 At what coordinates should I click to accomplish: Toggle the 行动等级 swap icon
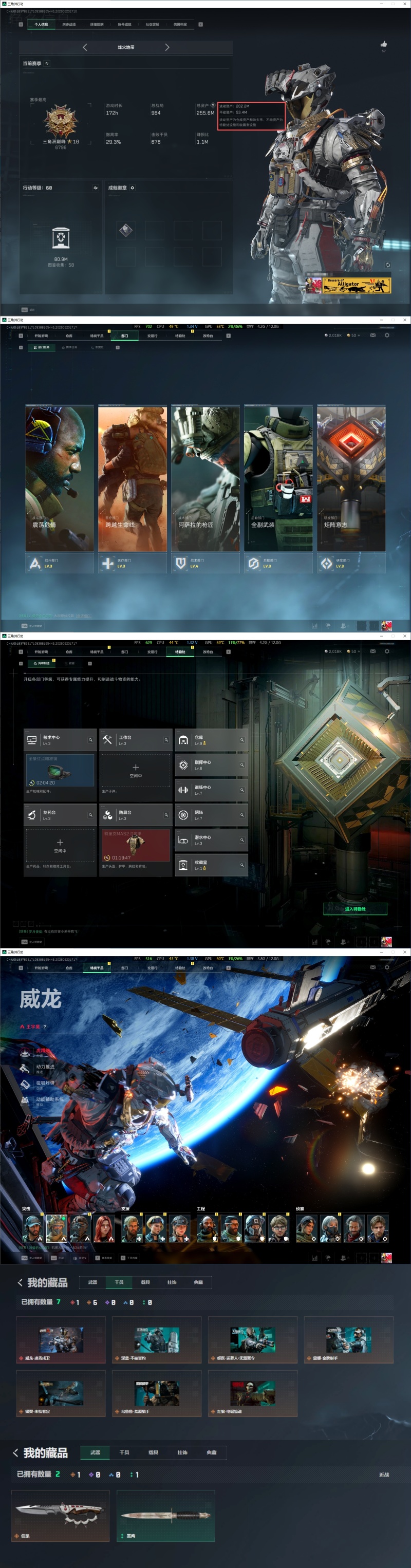[x=96, y=188]
